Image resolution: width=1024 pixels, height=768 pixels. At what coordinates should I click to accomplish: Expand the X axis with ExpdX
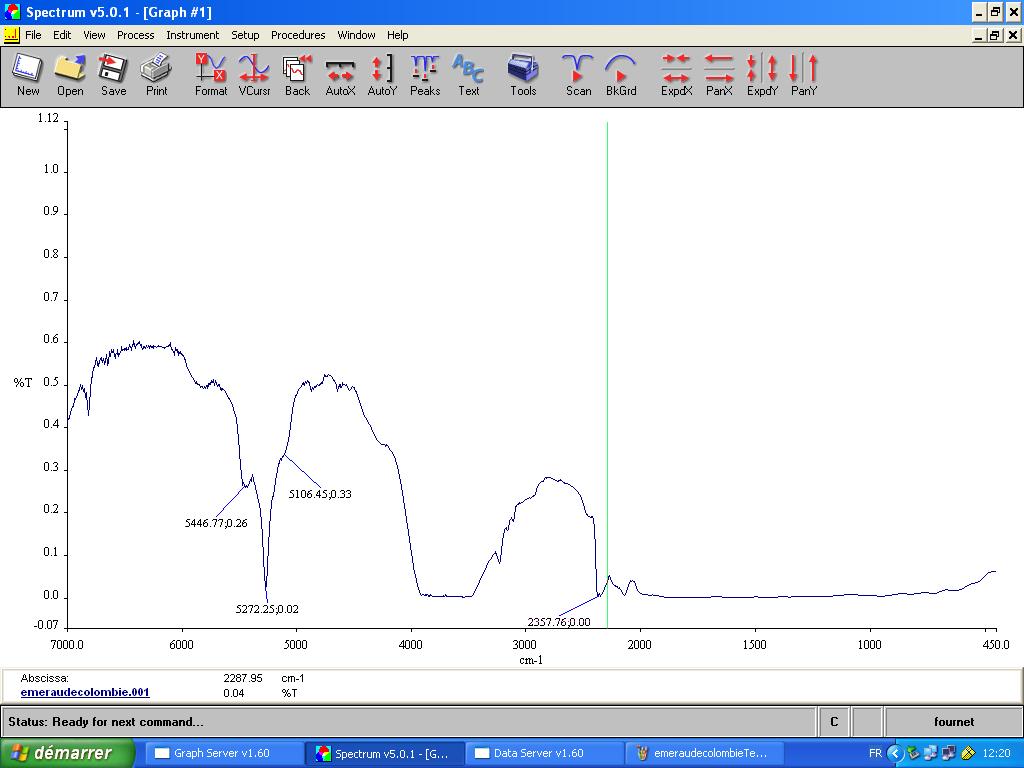point(676,75)
